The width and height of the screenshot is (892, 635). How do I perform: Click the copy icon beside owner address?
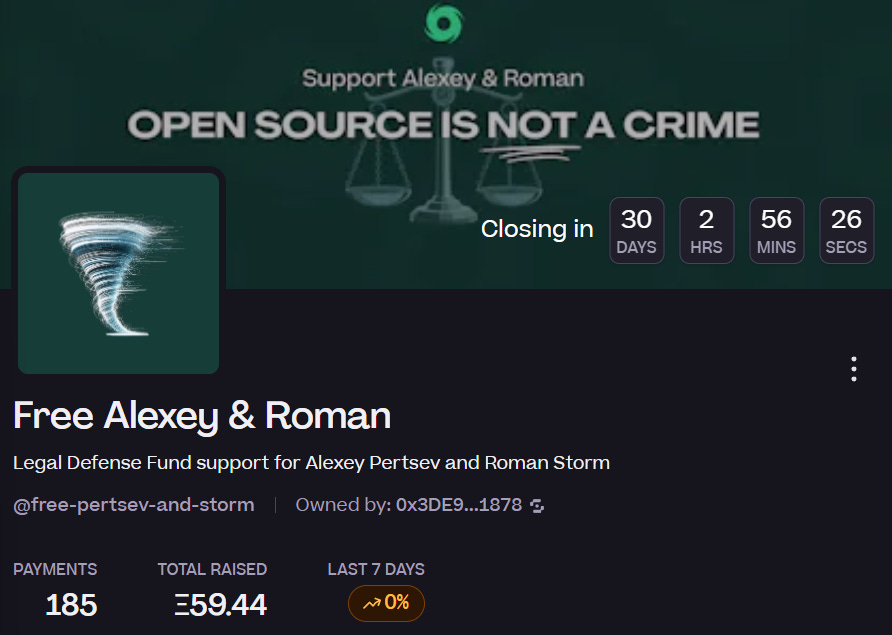point(536,505)
